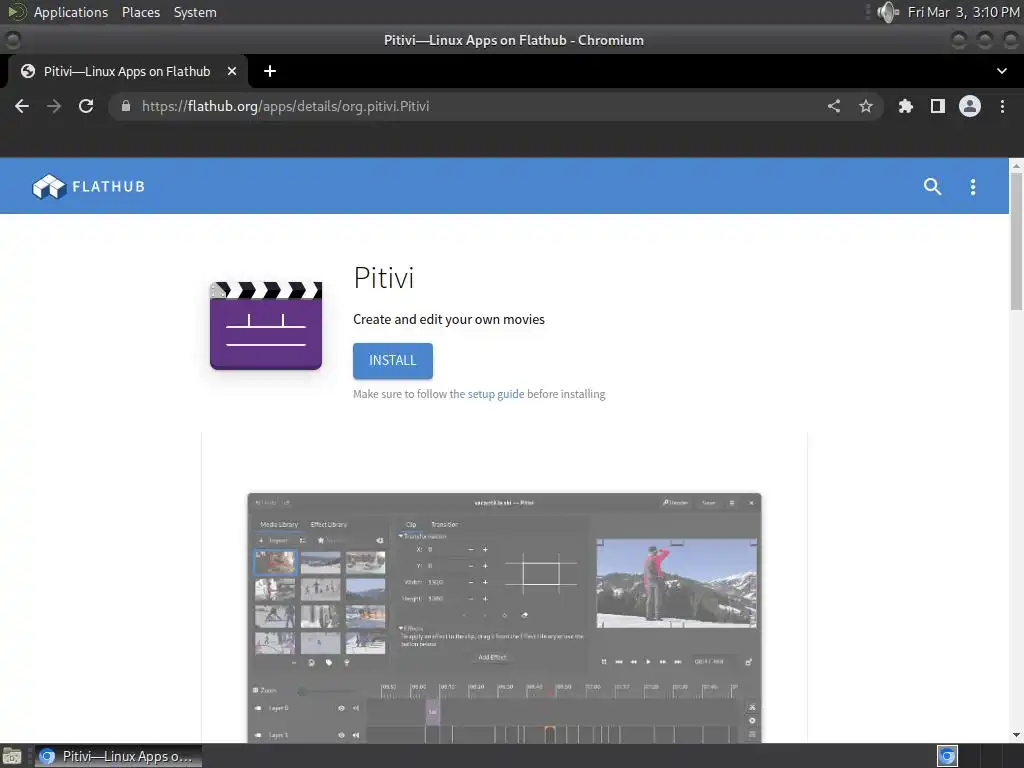Open the Applications menu
1024x768 pixels.
point(71,12)
